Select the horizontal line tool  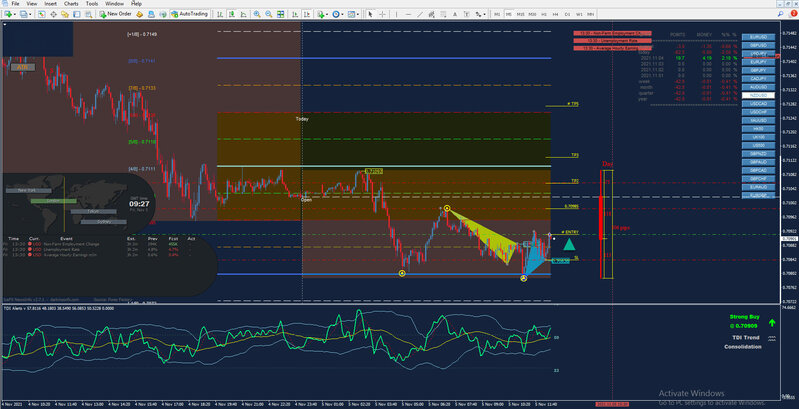point(408,14)
